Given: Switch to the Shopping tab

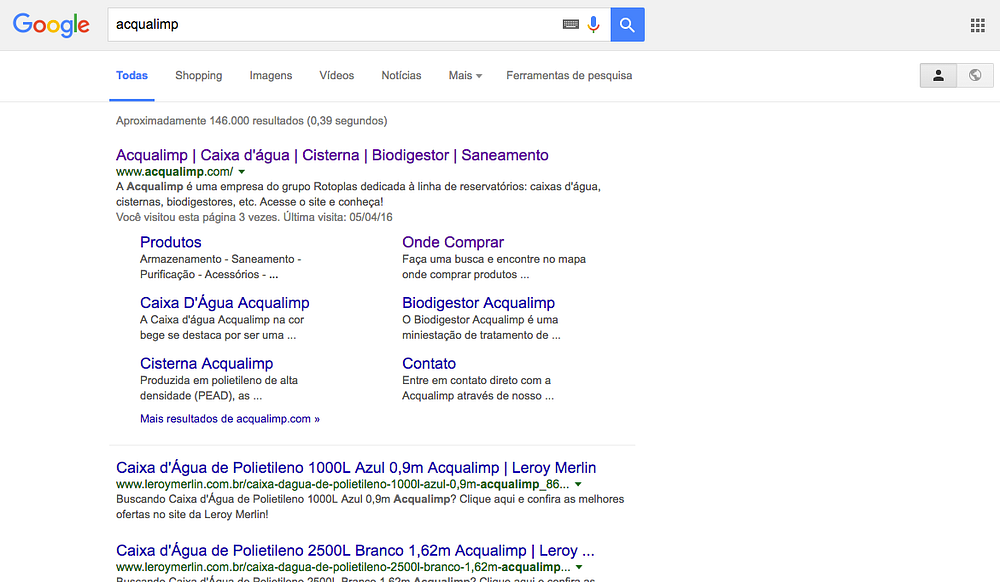Looking at the screenshot, I should 198,75.
